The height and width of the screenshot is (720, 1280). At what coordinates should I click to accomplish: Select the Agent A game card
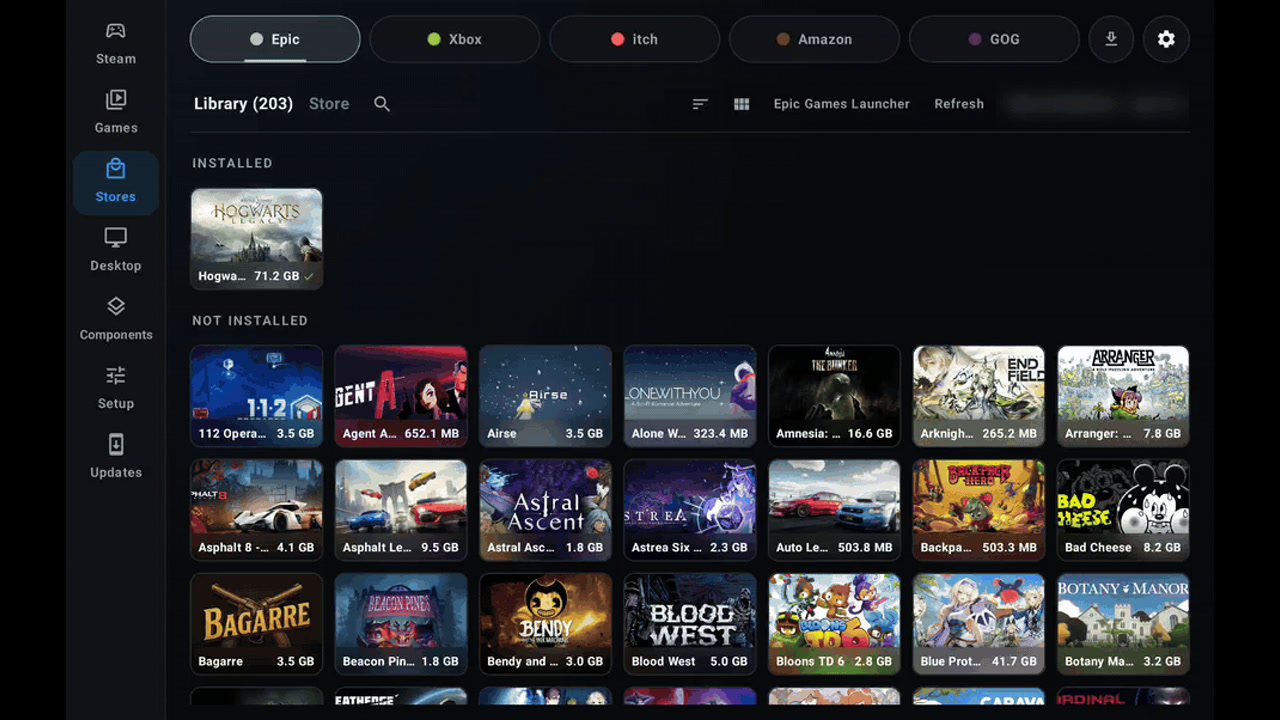click(x=401, y=396)
